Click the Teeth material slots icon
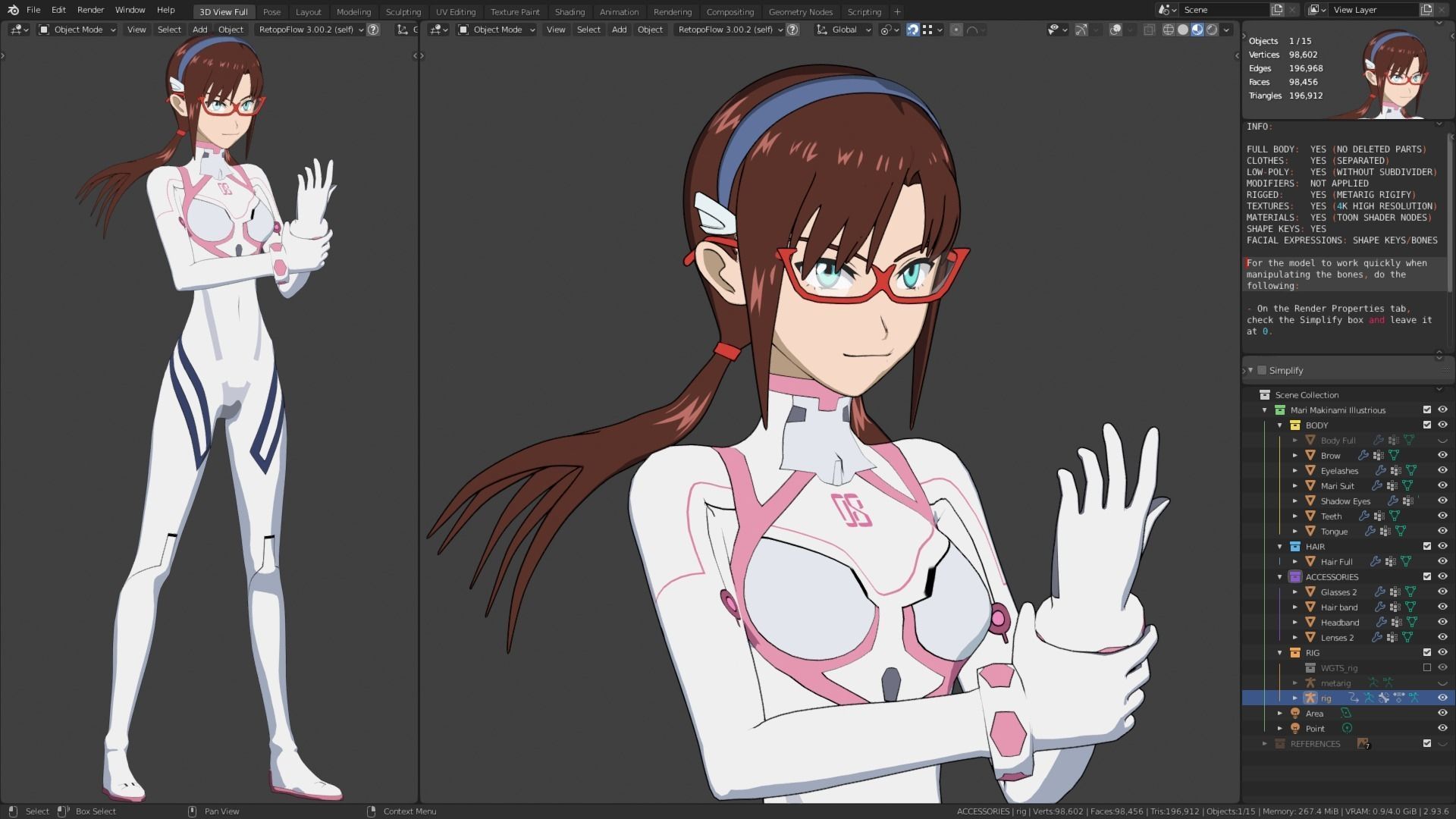1456x819 pixels. tap(1379, 516)
